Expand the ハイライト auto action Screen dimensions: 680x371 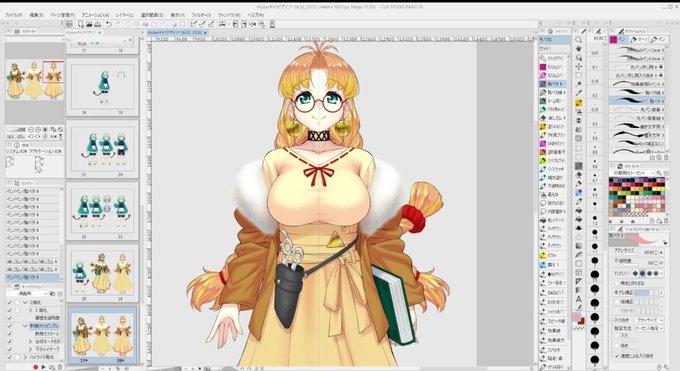point(25,357)
